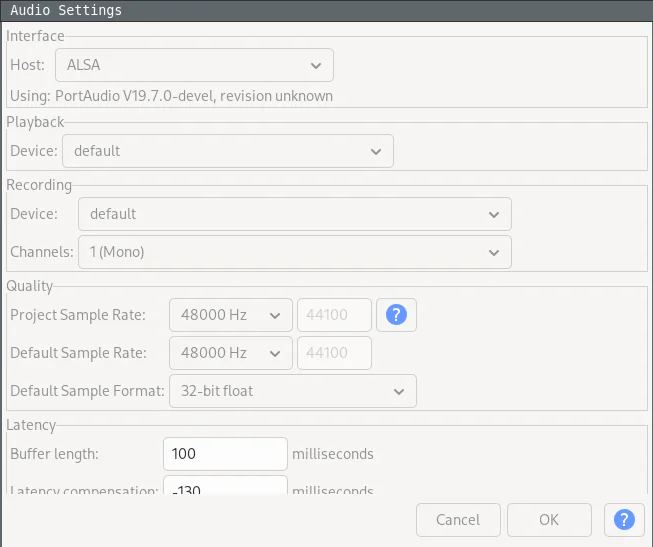Click the milliseconds label after Buffer length
This screenshot has width=653, height=547.
click(333, 454)
